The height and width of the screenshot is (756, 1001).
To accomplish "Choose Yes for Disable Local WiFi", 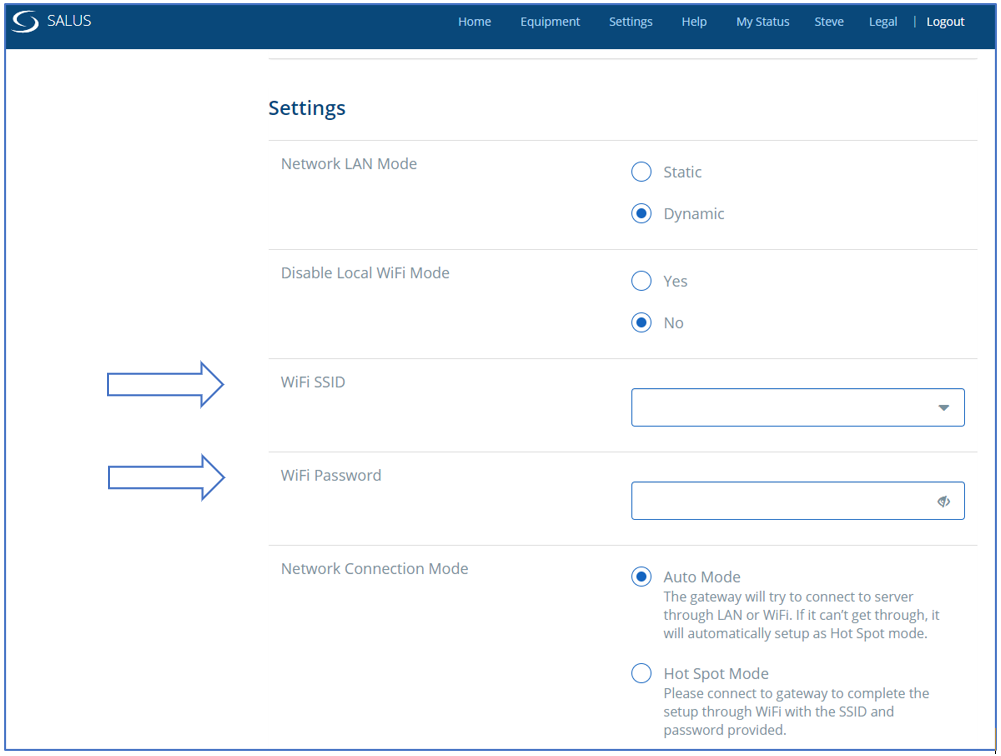I will 641,281.
